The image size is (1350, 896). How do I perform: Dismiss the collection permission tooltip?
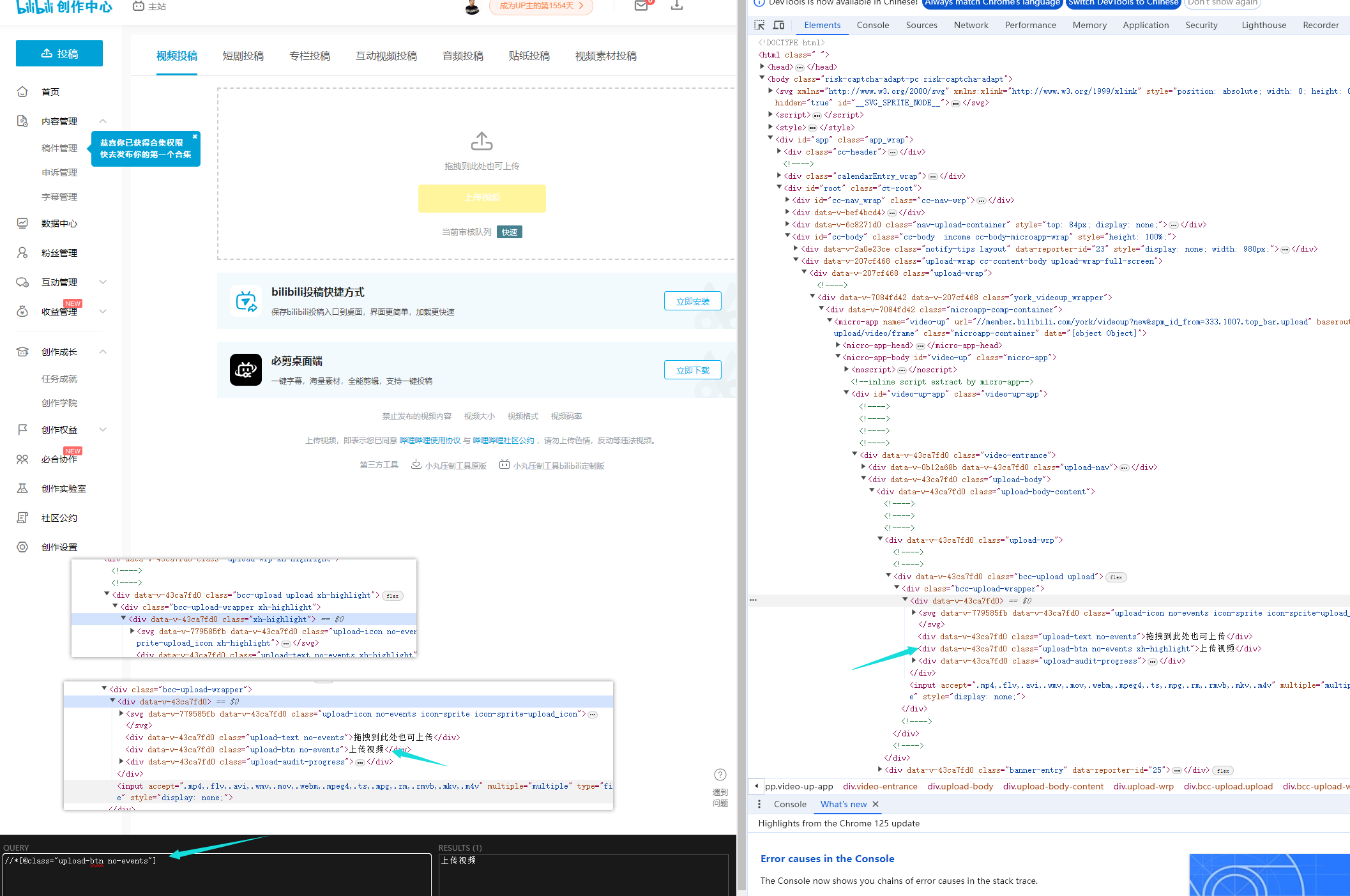point(195,136)
